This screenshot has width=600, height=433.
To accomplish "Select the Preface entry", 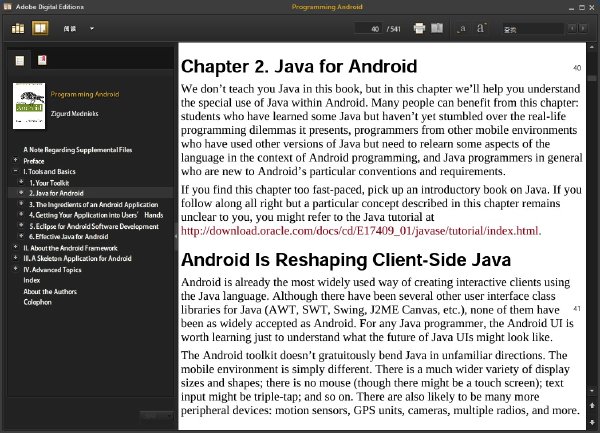I will 34,161.
